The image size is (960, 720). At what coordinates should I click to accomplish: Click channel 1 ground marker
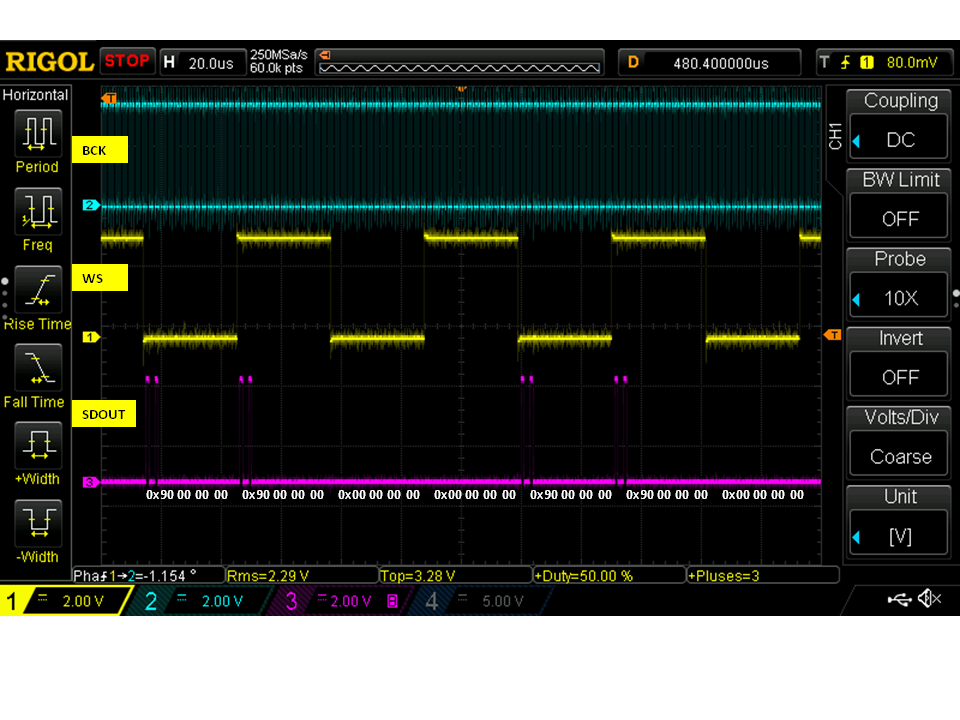[91, 337]
